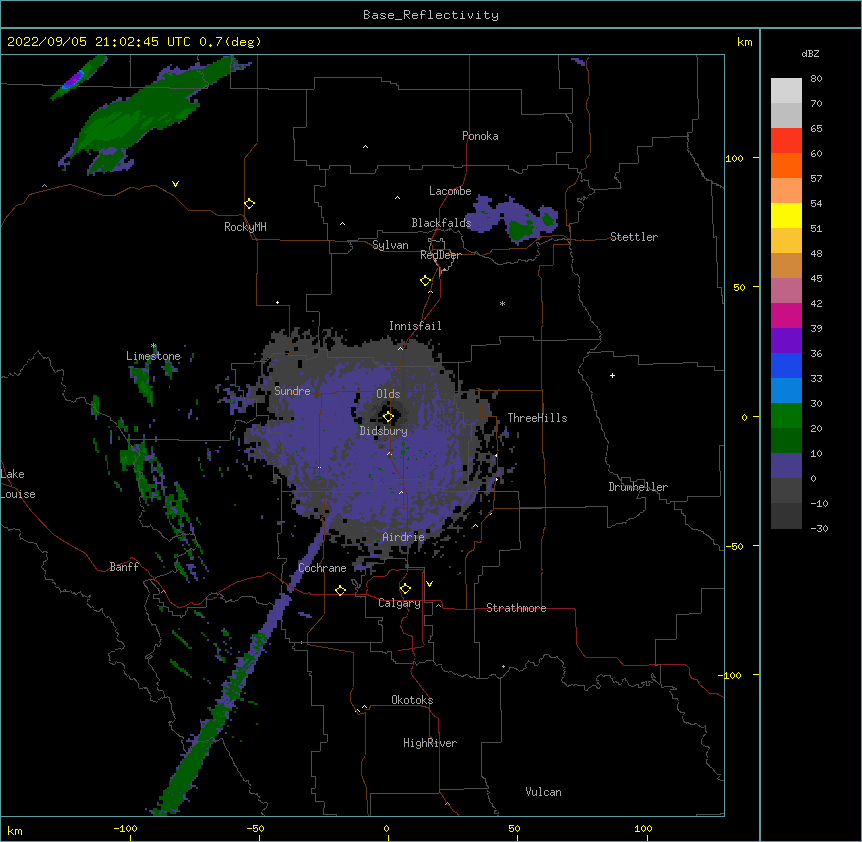Click the dBZ legend heading
Viewport: 862px width, 842px height.
coord(810,54)
